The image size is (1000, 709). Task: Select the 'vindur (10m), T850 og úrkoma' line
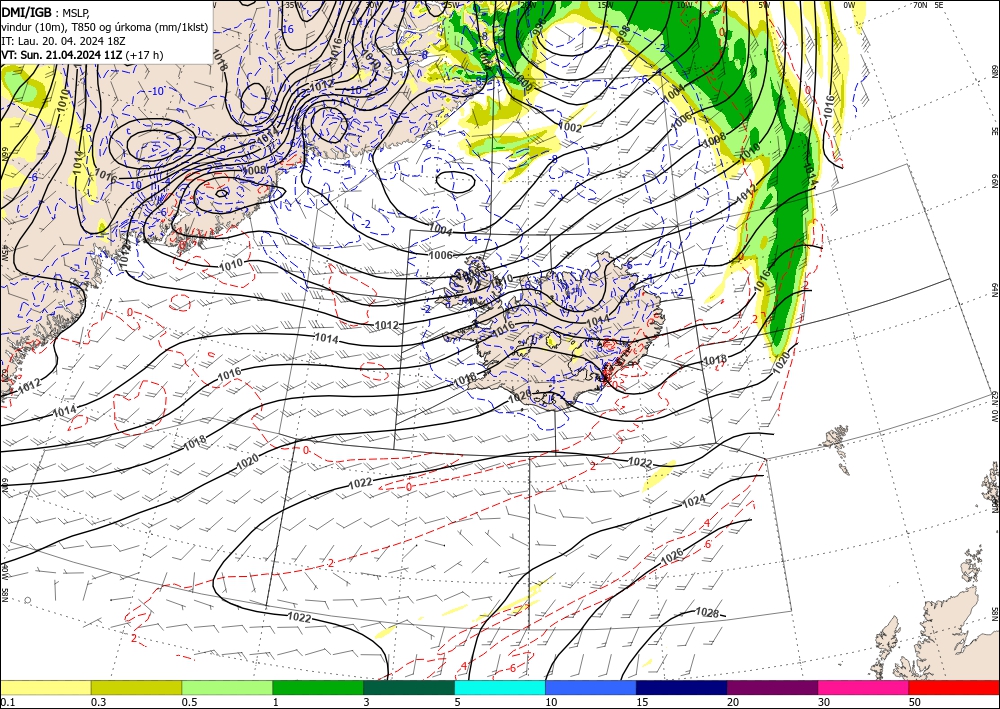105,26
